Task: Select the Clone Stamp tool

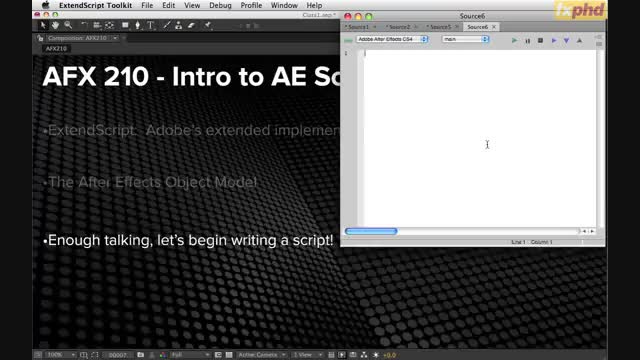Action: 178,25
